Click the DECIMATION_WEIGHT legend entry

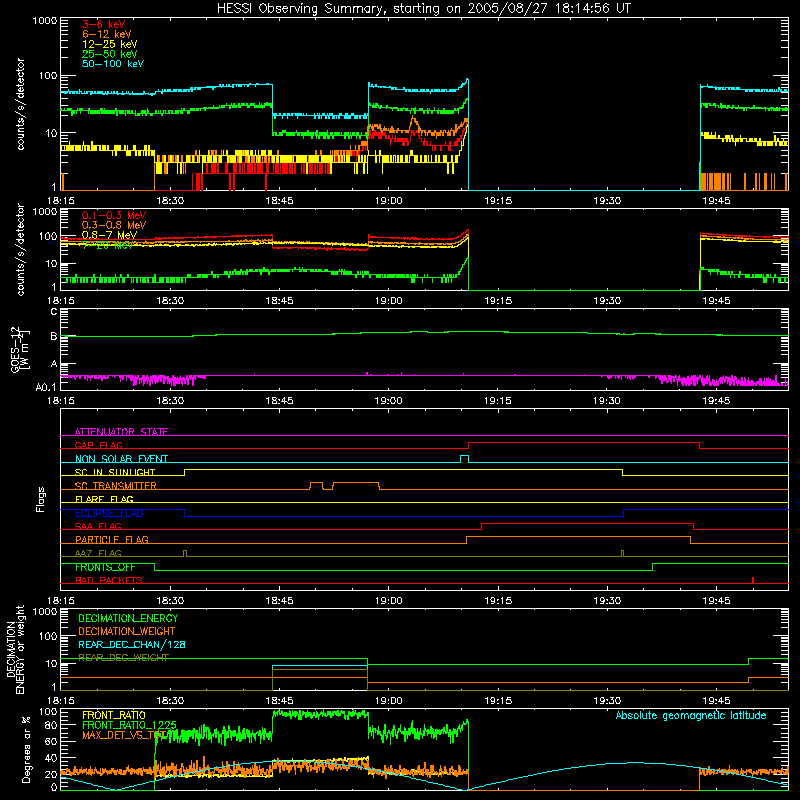pyautogui.click(x=127, y=632)
